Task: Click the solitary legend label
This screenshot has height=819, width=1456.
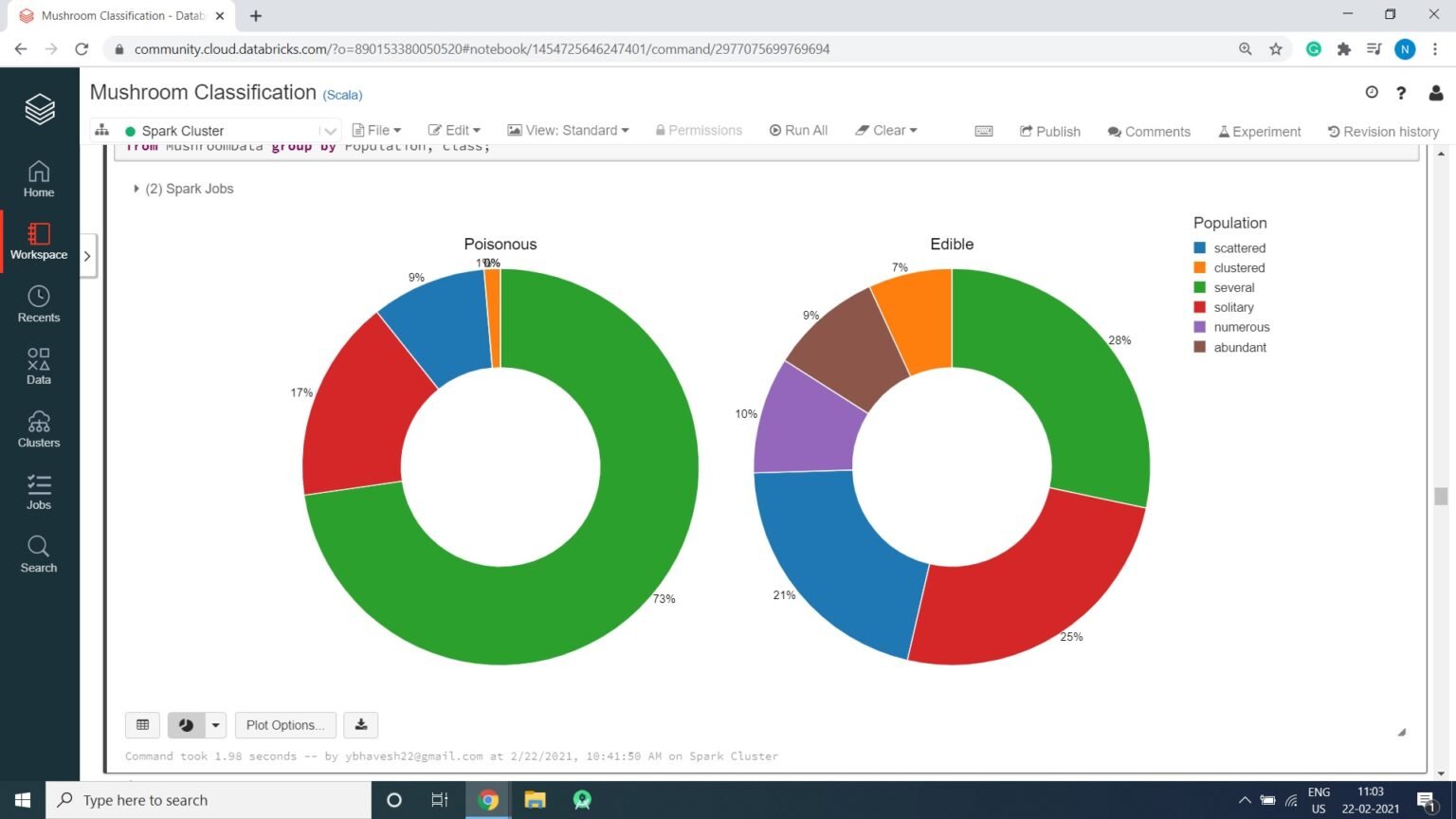Action: [x=1233, y=307]
